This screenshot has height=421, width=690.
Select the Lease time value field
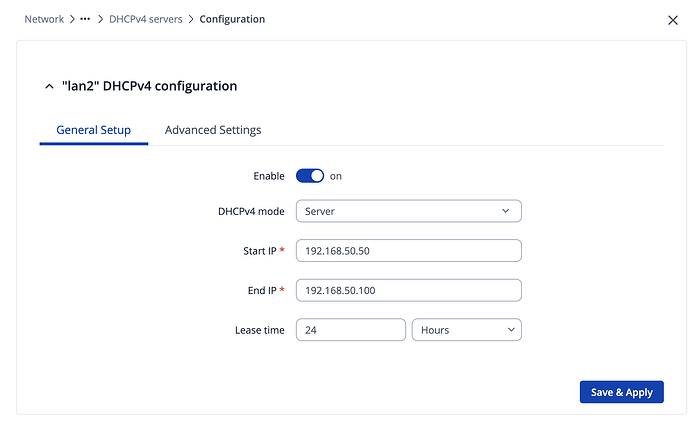pos(350,329)
